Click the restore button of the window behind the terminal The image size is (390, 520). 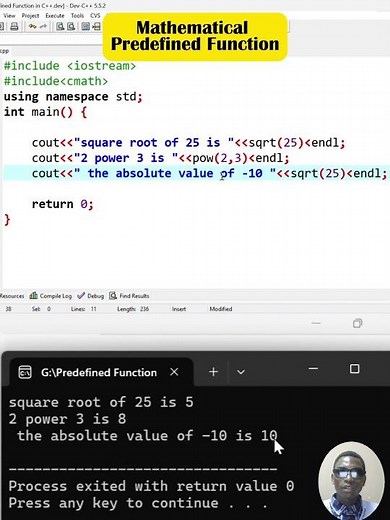[x=357, y=323]
